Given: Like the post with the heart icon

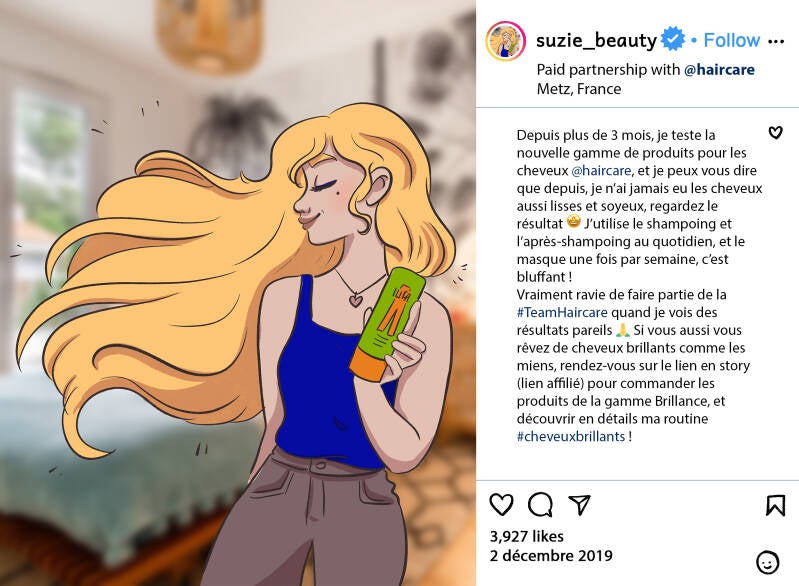Looking at the screenshot, I should click(501, 504).
